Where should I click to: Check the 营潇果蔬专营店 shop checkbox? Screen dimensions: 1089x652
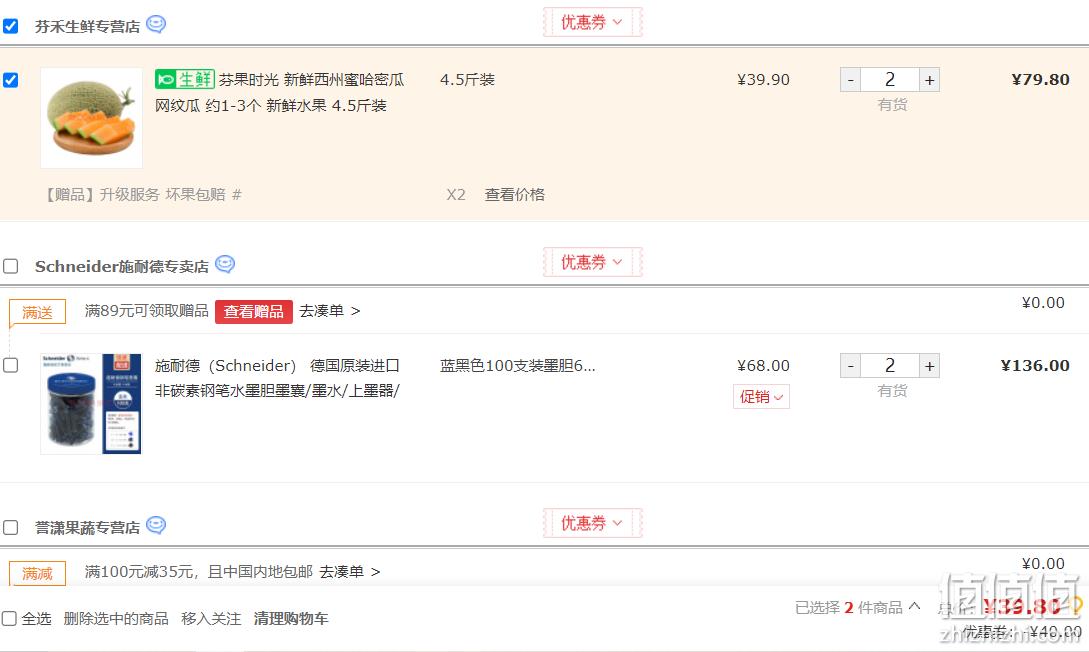click(10, 528)
